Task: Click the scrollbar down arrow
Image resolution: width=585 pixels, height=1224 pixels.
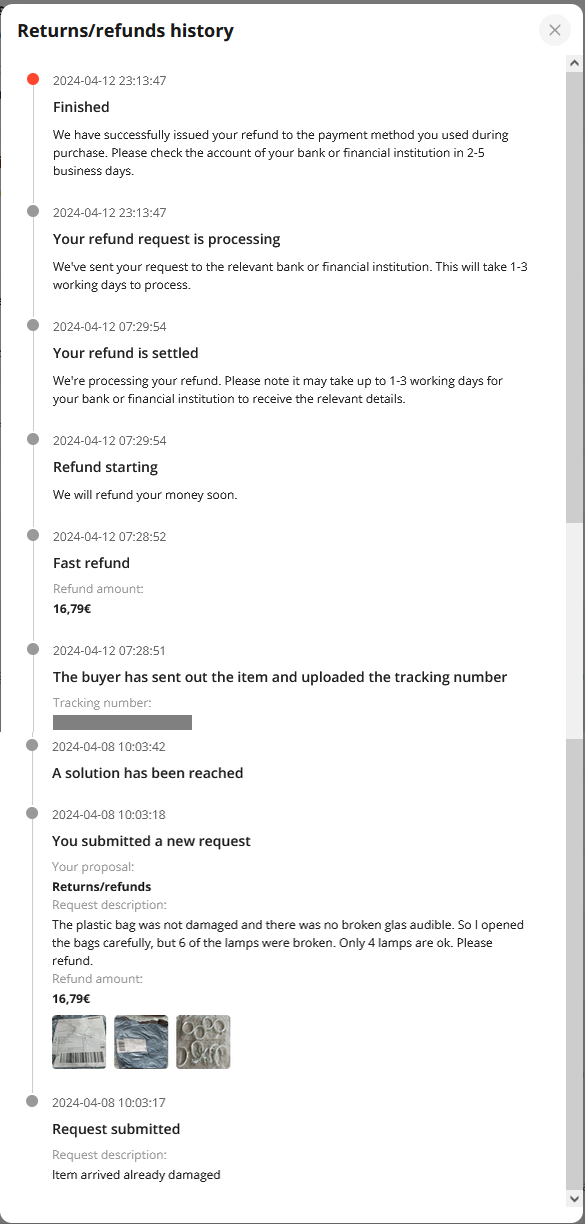Action: tap(574, 1197)
